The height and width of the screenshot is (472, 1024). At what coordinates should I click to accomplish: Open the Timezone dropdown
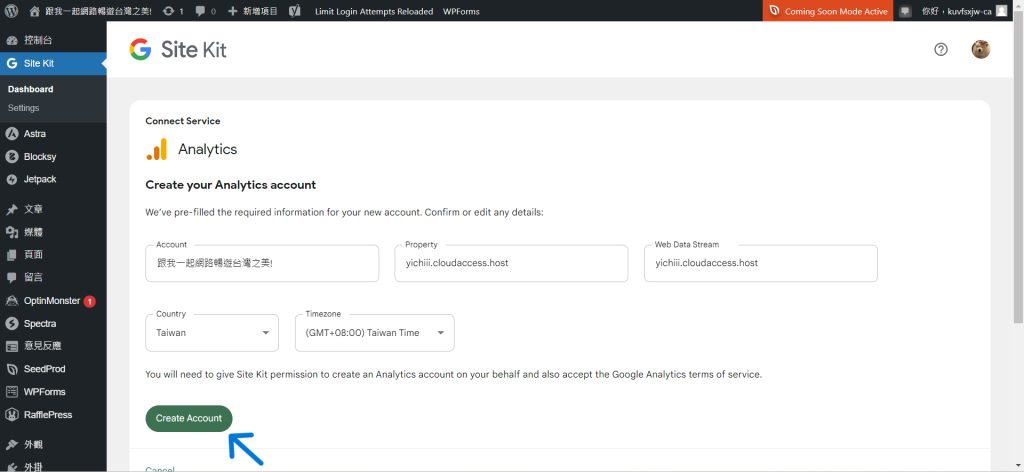tap(374, 333)
